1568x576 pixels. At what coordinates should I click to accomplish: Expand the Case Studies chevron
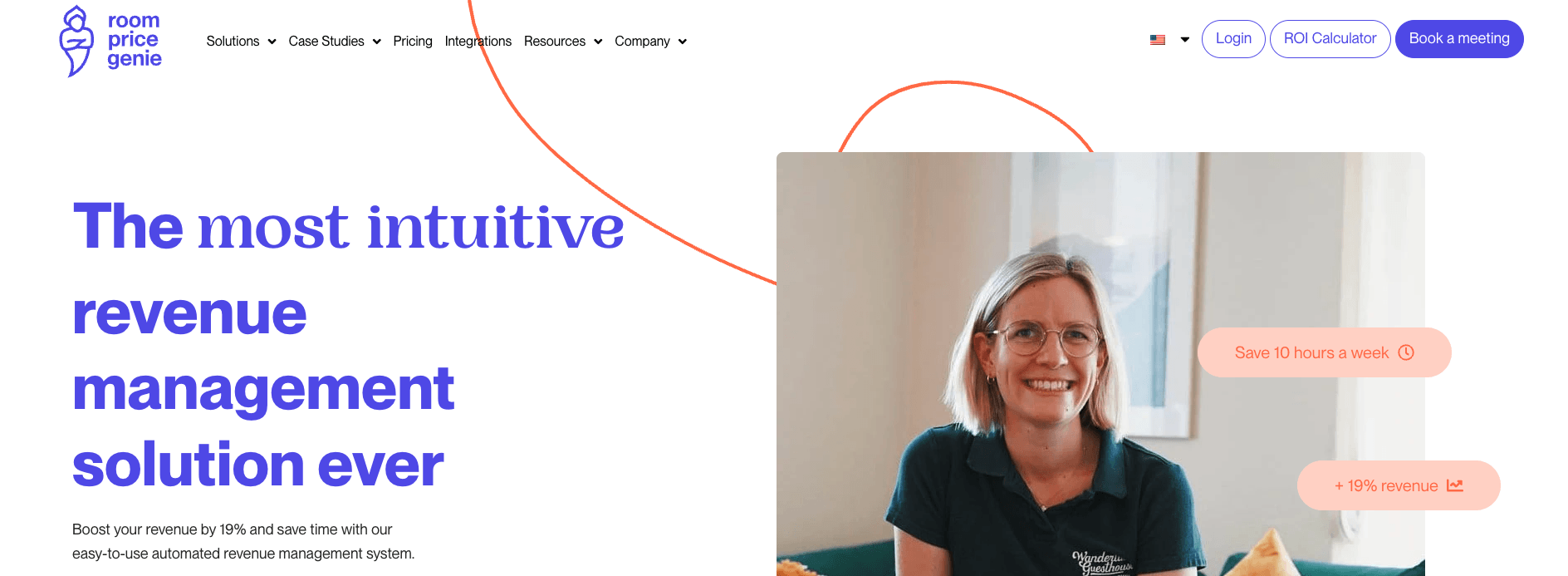(377, 42)
